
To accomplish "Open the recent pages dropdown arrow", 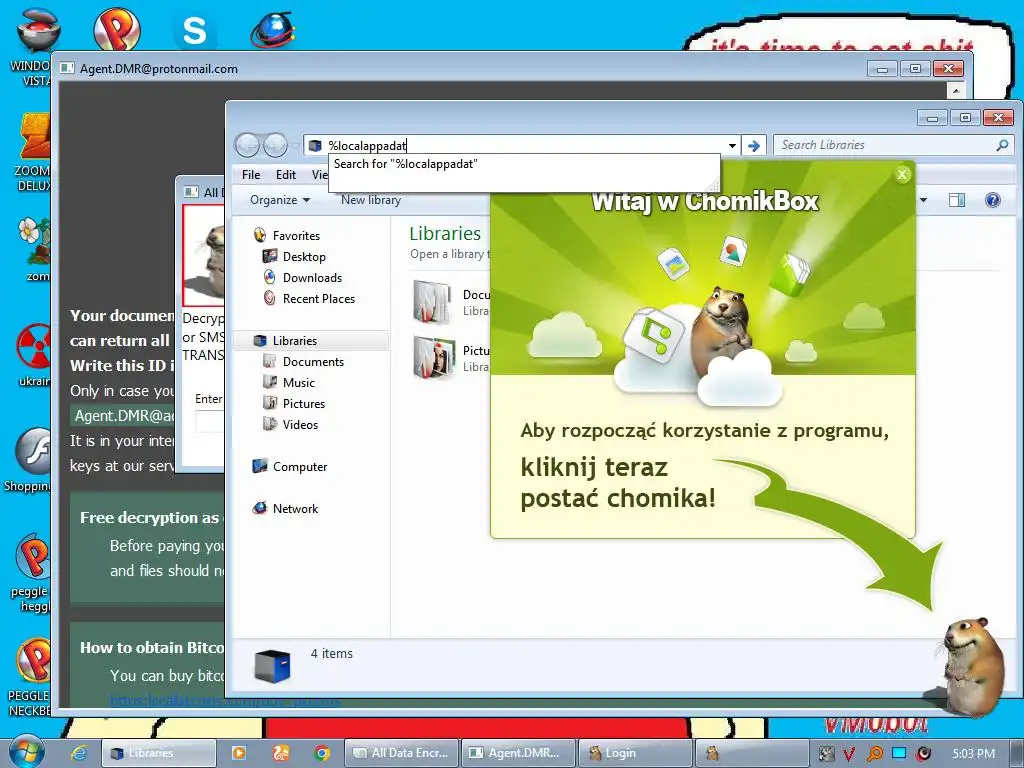I will (295, 145).
